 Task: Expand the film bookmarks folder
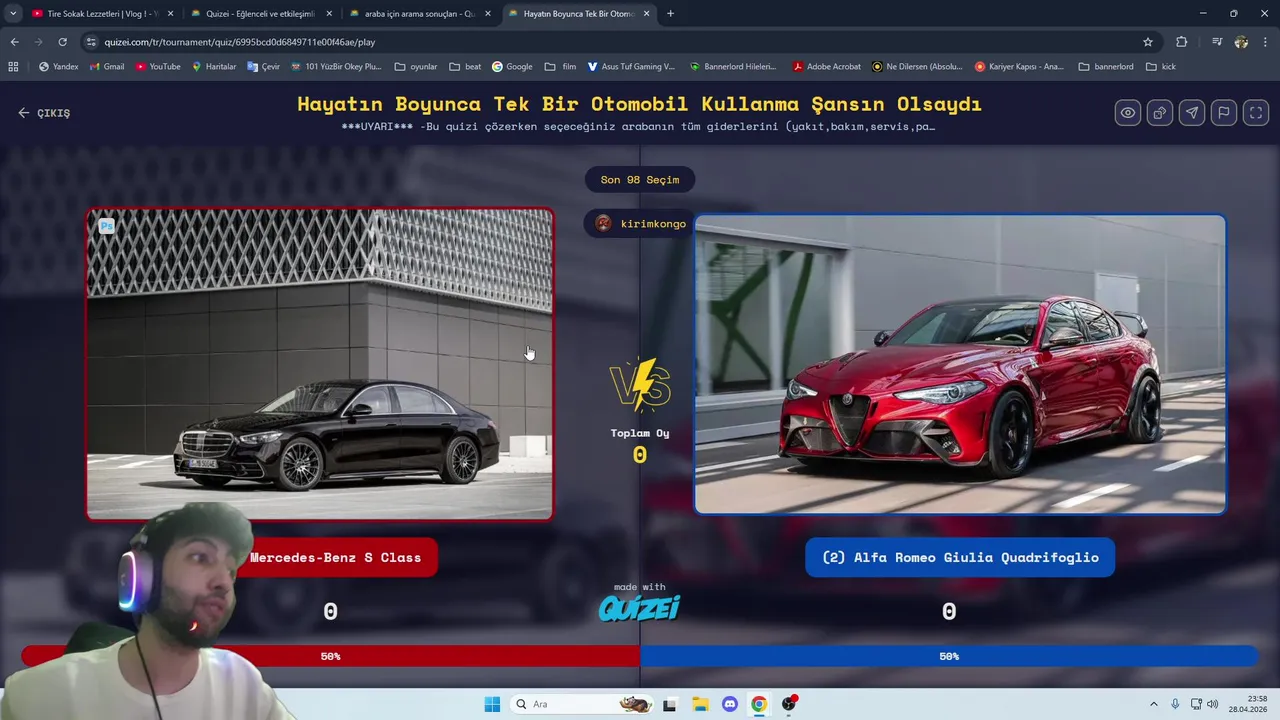(x=560, y=66)
